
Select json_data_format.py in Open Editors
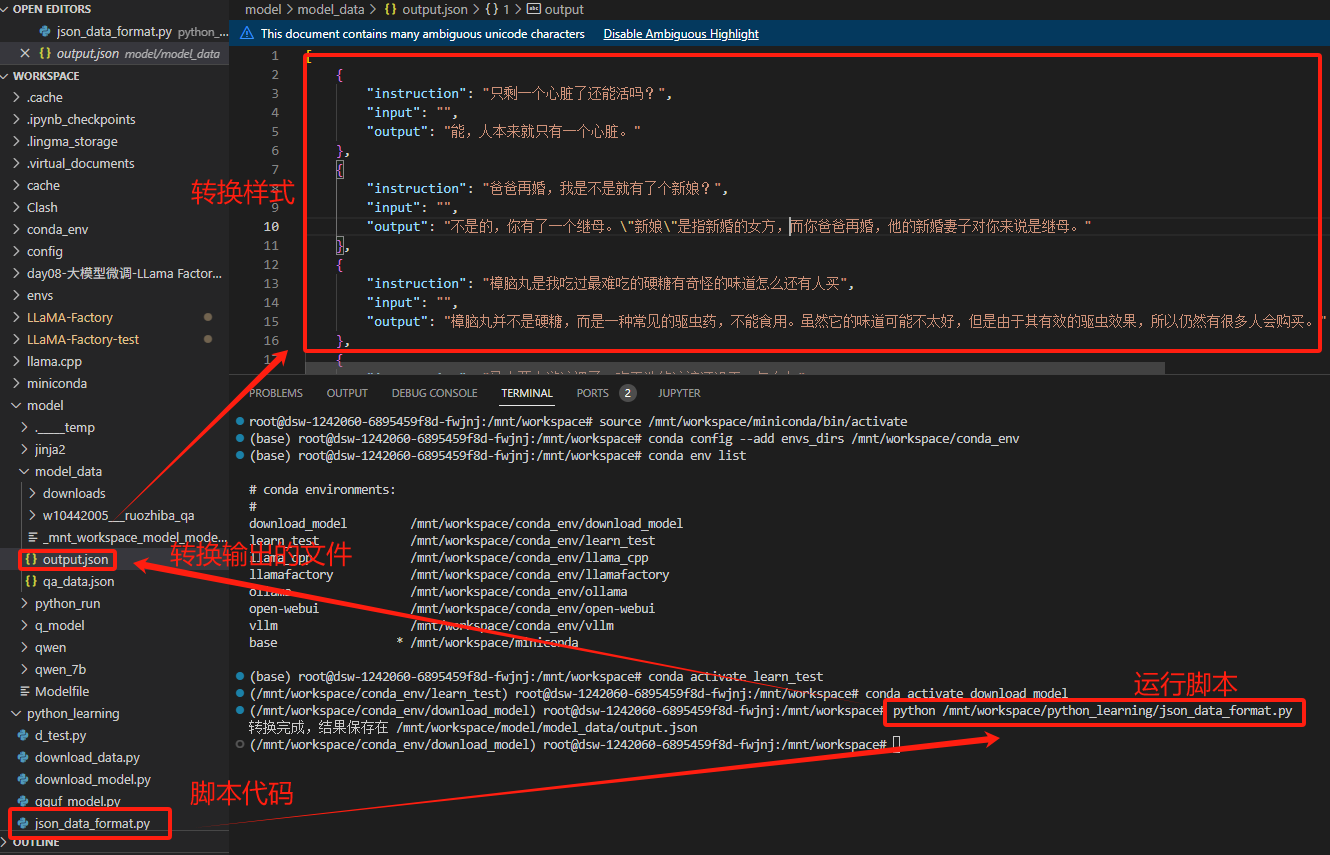(x=115, y=31)
